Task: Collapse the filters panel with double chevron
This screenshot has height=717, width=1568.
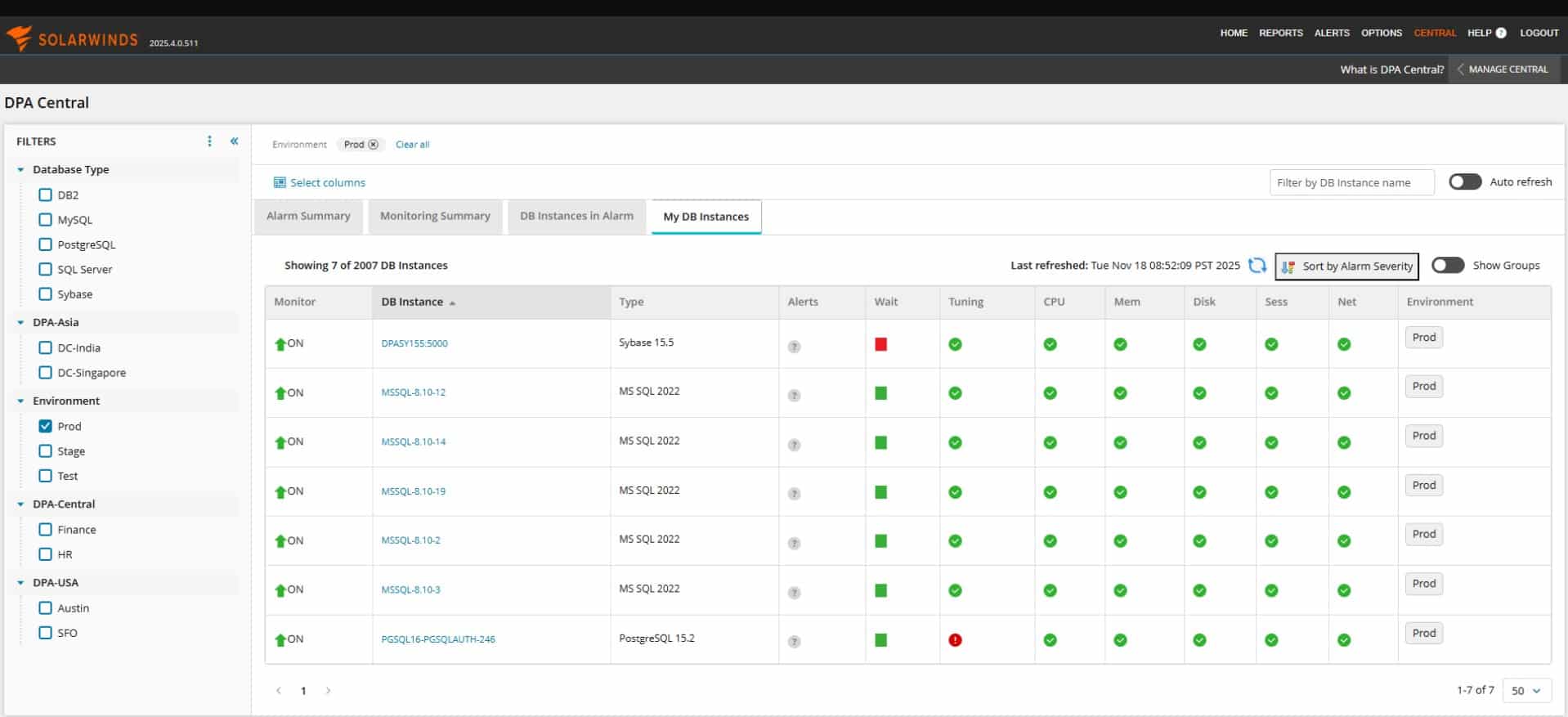Action: (234, 141)
